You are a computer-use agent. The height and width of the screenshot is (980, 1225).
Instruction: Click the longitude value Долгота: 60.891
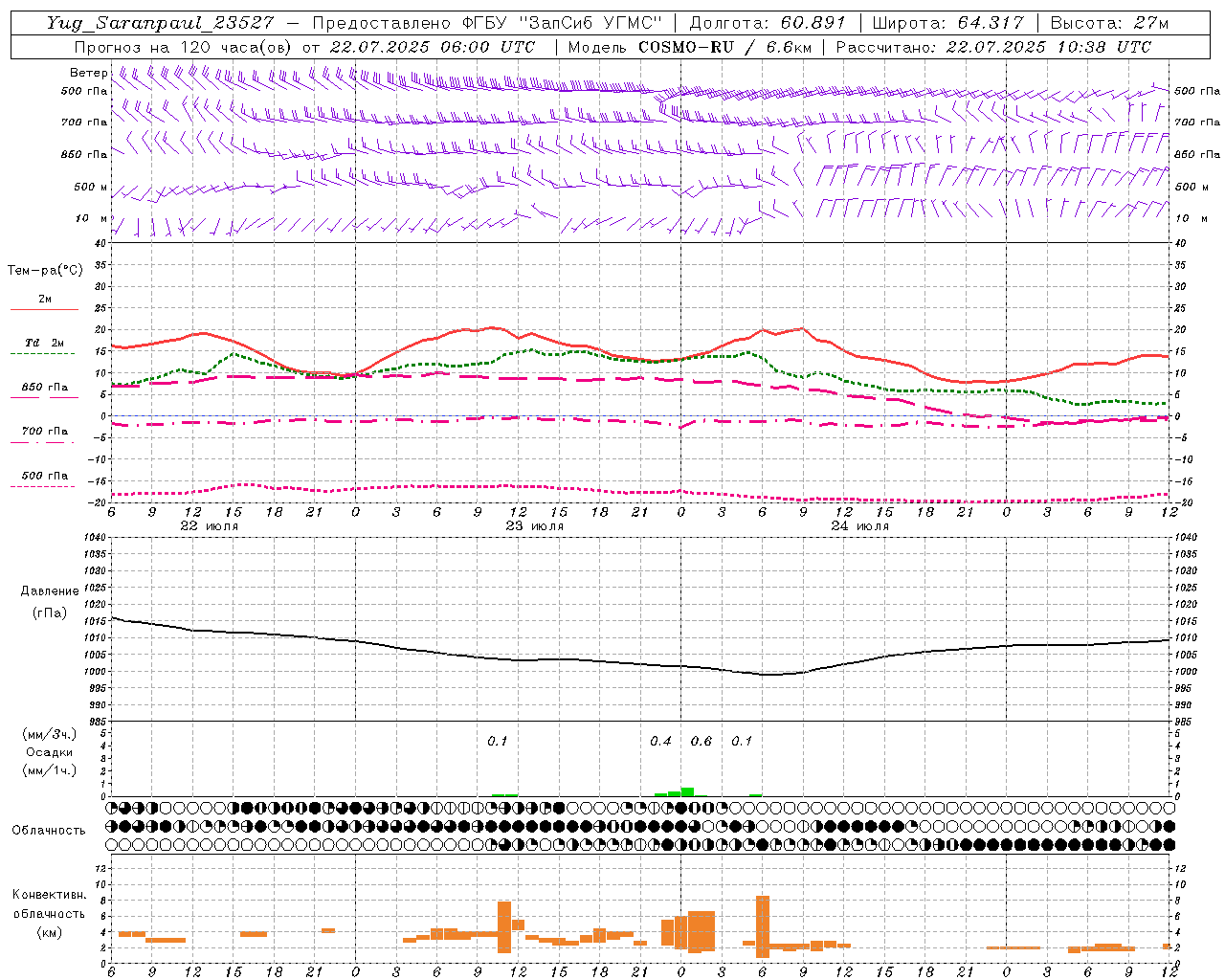[x=768, y=23]
